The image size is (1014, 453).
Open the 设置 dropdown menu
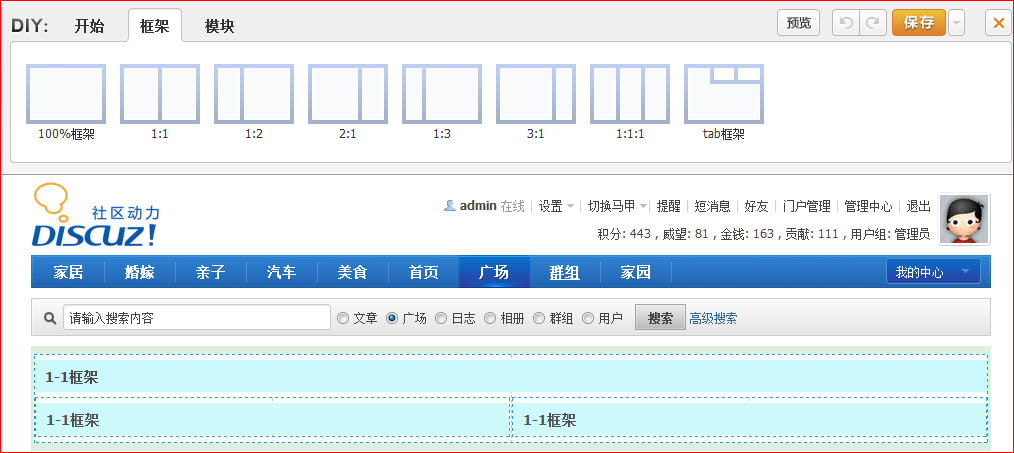point(556,206)
